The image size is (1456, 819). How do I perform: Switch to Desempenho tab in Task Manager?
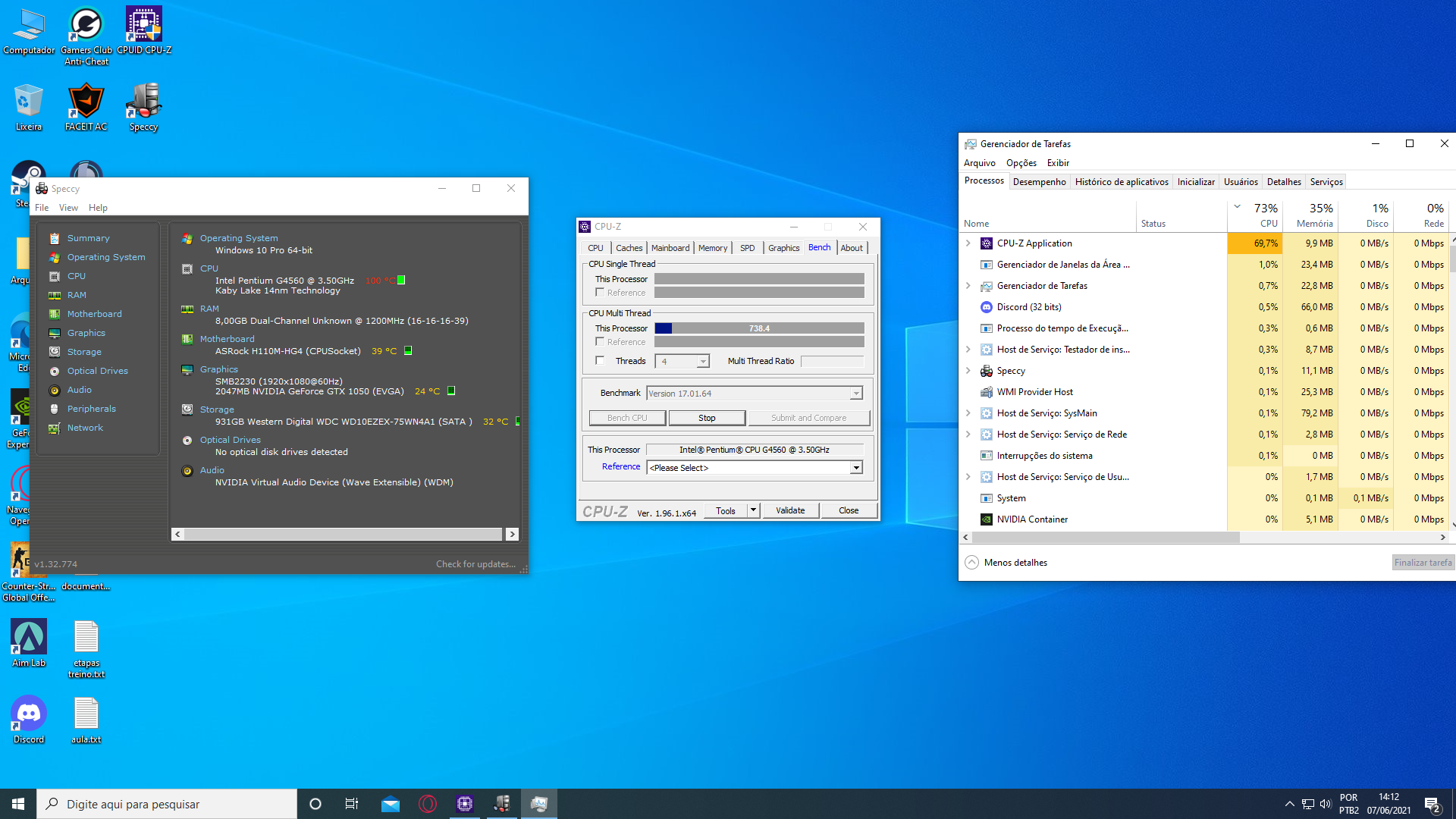point(1039,182)
